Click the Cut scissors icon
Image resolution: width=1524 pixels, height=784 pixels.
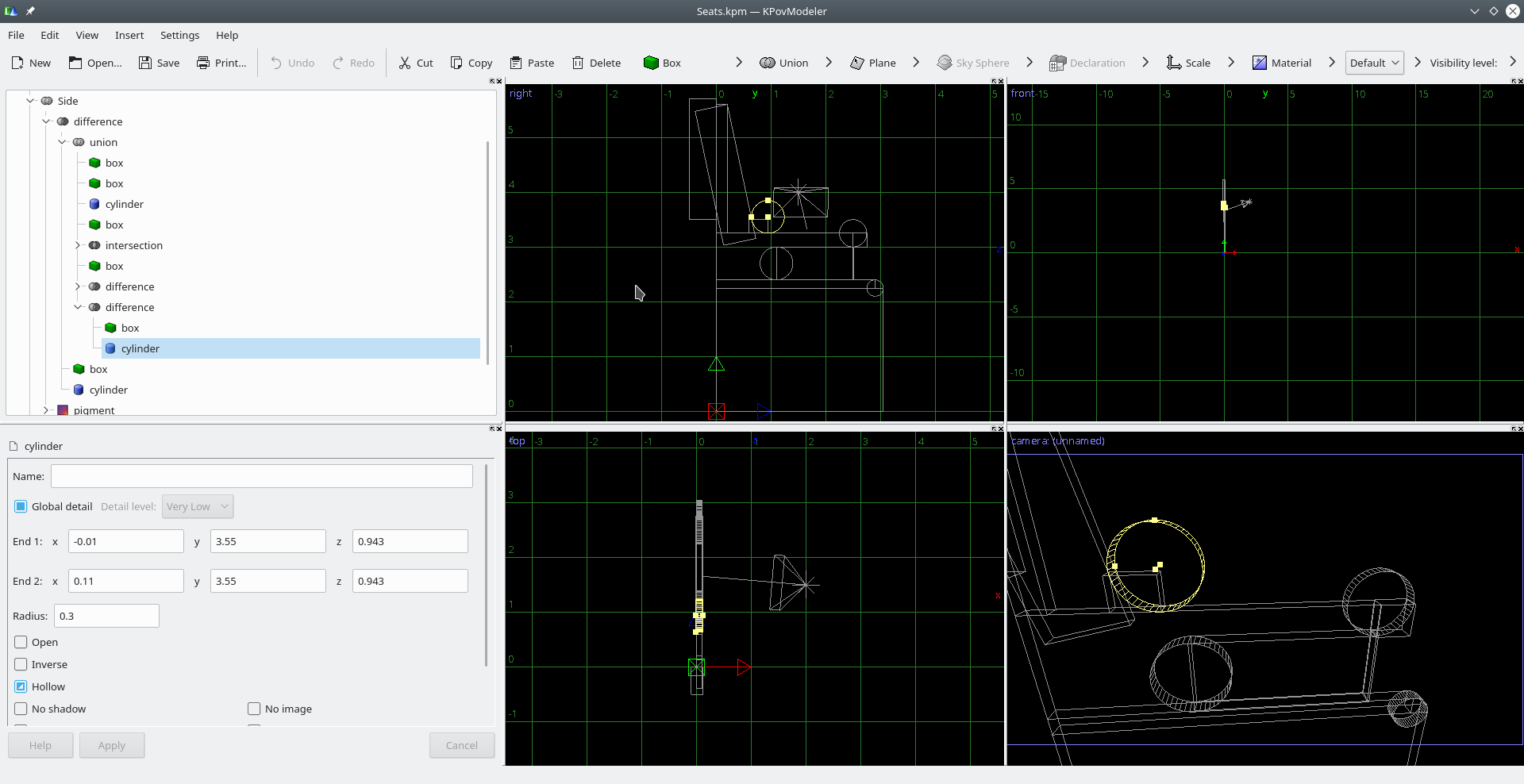[x=405, y=63]
